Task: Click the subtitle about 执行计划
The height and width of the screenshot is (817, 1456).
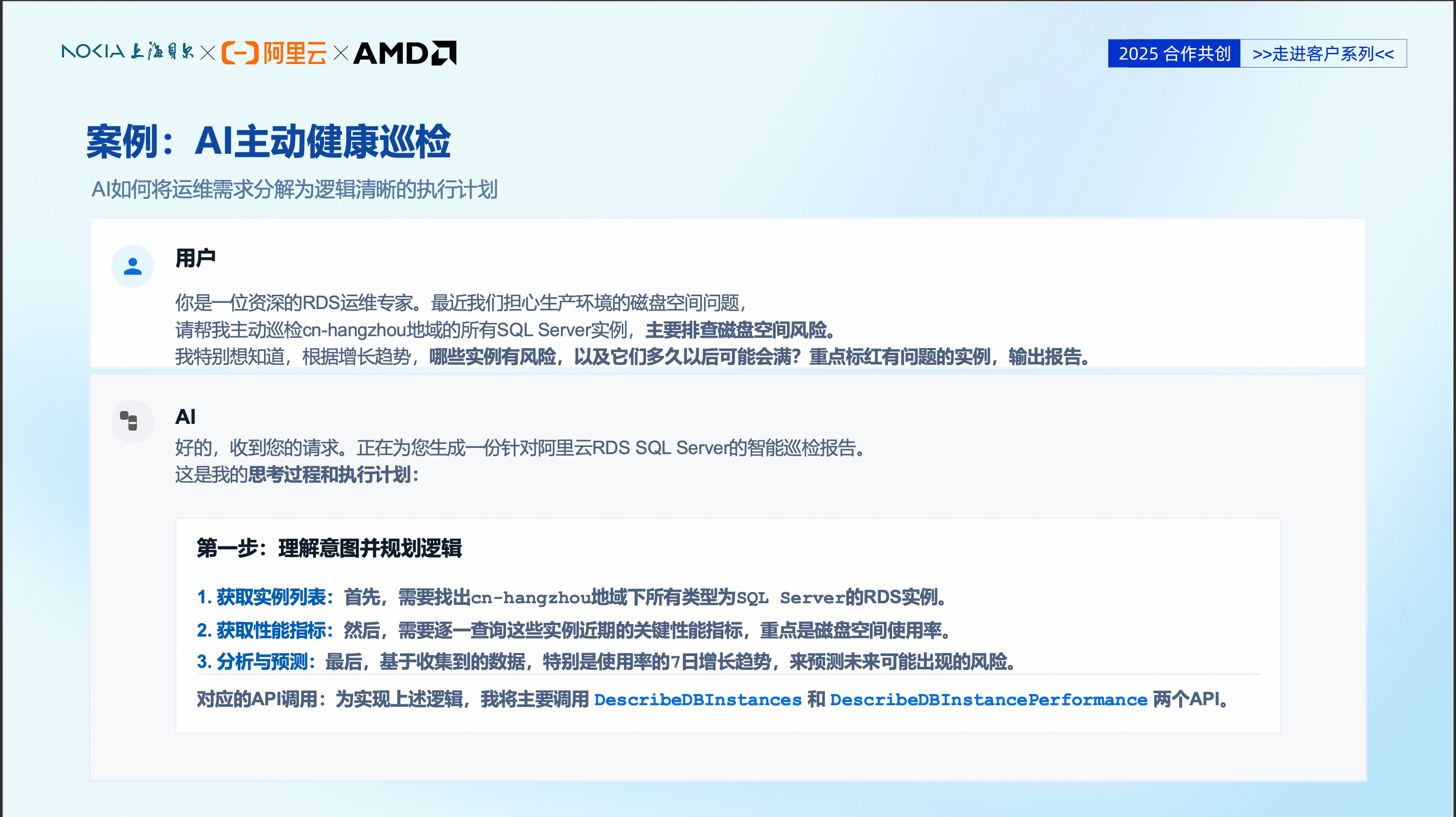Action: coord(294,189)
